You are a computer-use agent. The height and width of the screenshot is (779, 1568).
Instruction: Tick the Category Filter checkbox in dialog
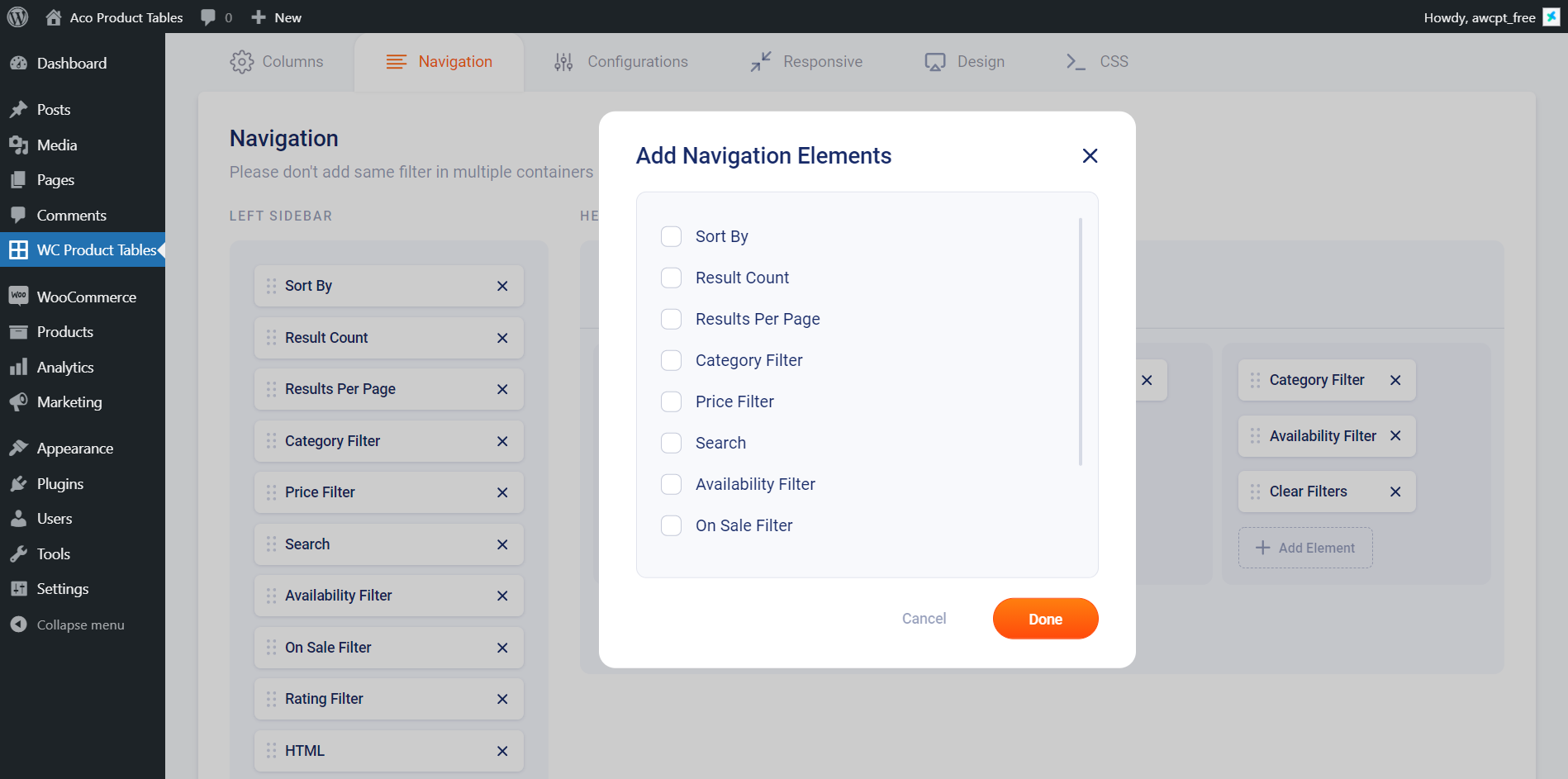672,360
